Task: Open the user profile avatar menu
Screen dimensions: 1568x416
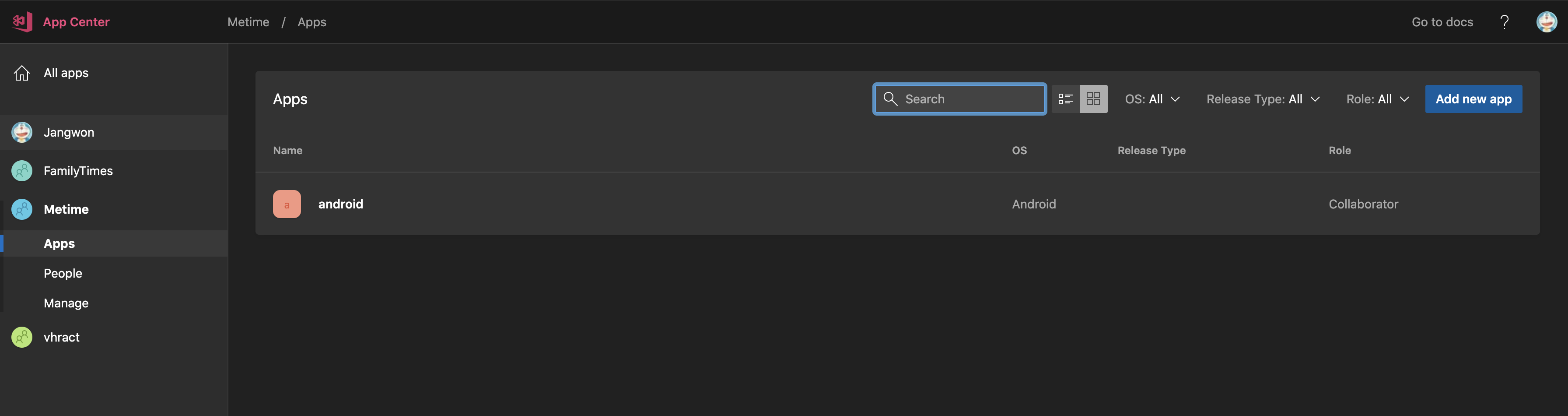Action: point(1547,22)
